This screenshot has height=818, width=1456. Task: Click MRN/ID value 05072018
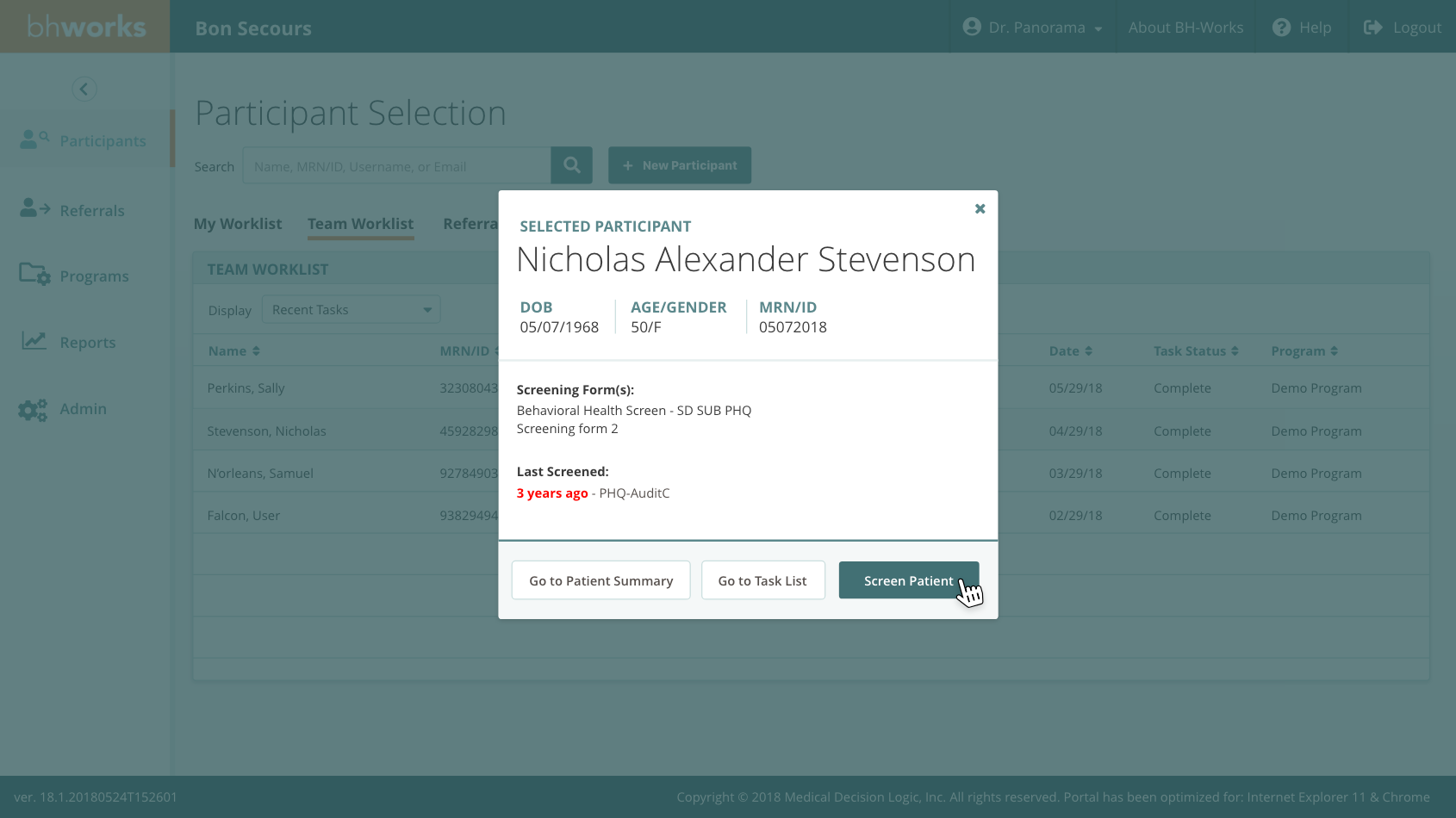click(x=793, y=327)
